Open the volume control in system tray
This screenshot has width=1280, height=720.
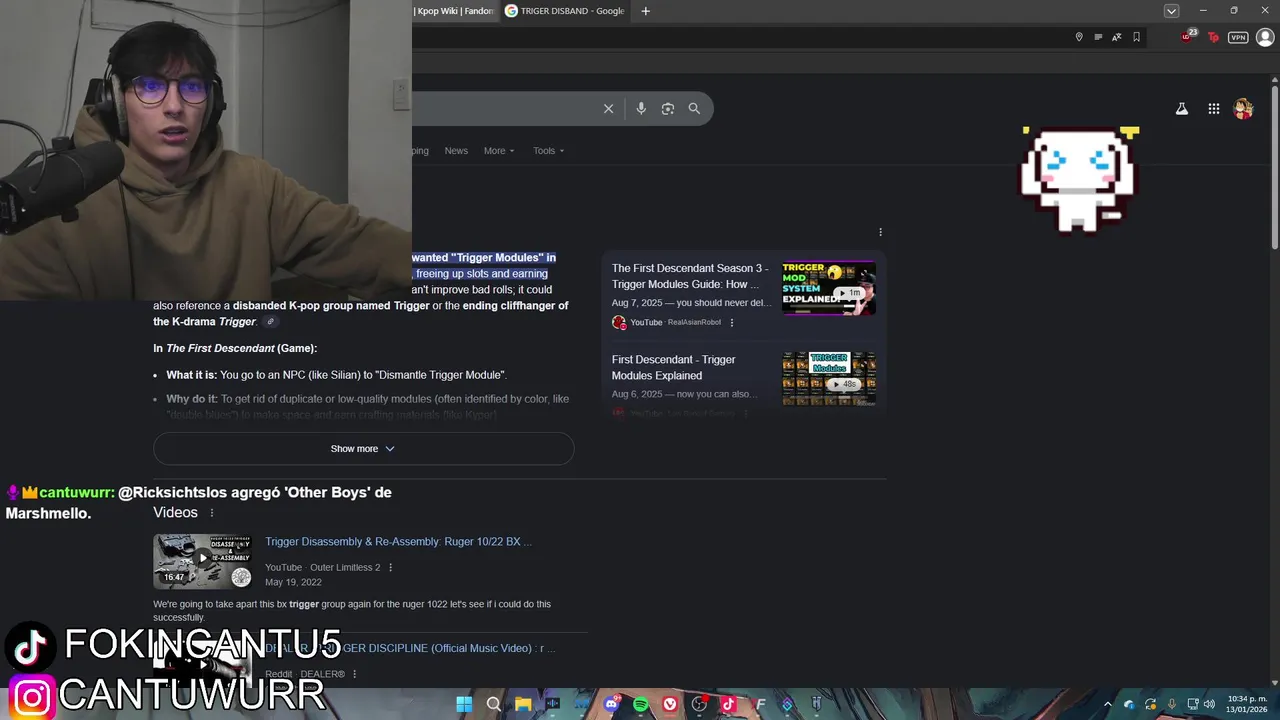(1210, 704)
